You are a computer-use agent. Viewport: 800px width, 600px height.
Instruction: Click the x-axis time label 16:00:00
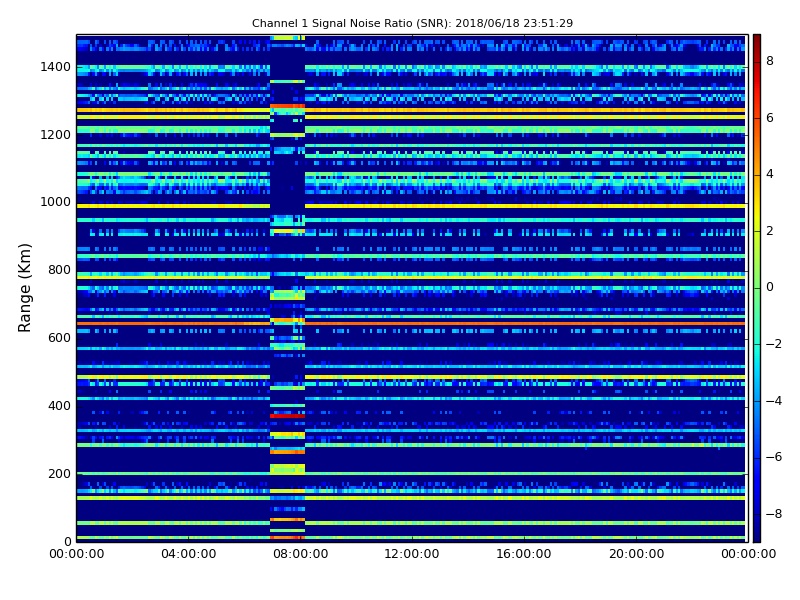[524, 554]
